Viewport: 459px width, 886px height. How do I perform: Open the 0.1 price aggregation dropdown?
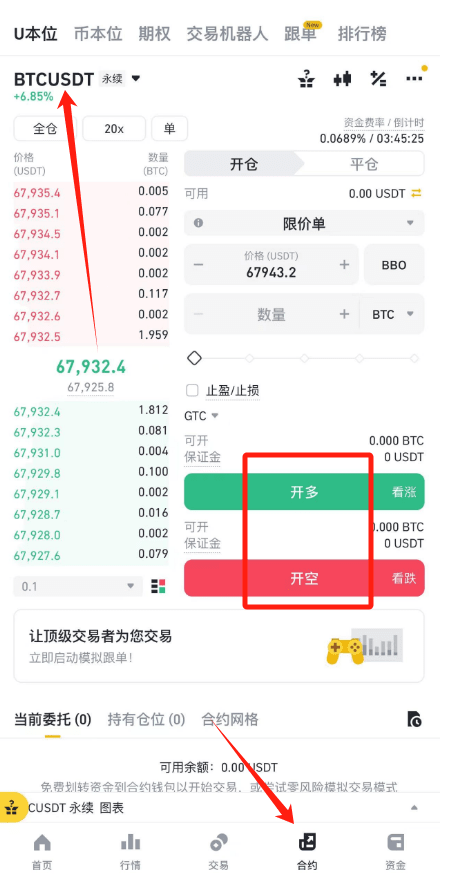pos(78,587)
